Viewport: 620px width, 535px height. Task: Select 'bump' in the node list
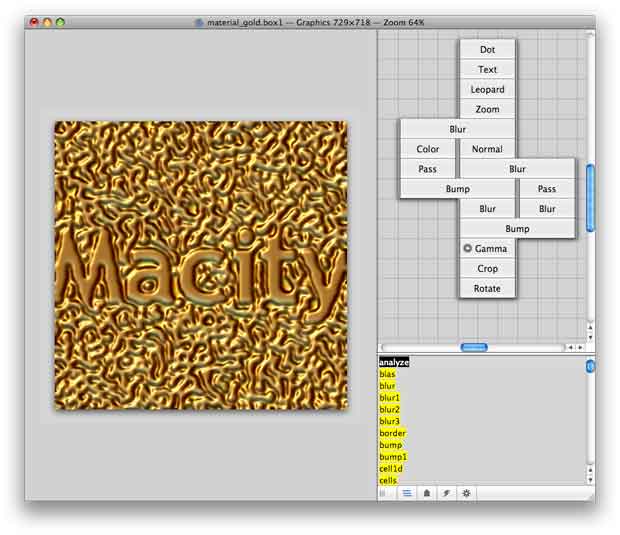391,445
